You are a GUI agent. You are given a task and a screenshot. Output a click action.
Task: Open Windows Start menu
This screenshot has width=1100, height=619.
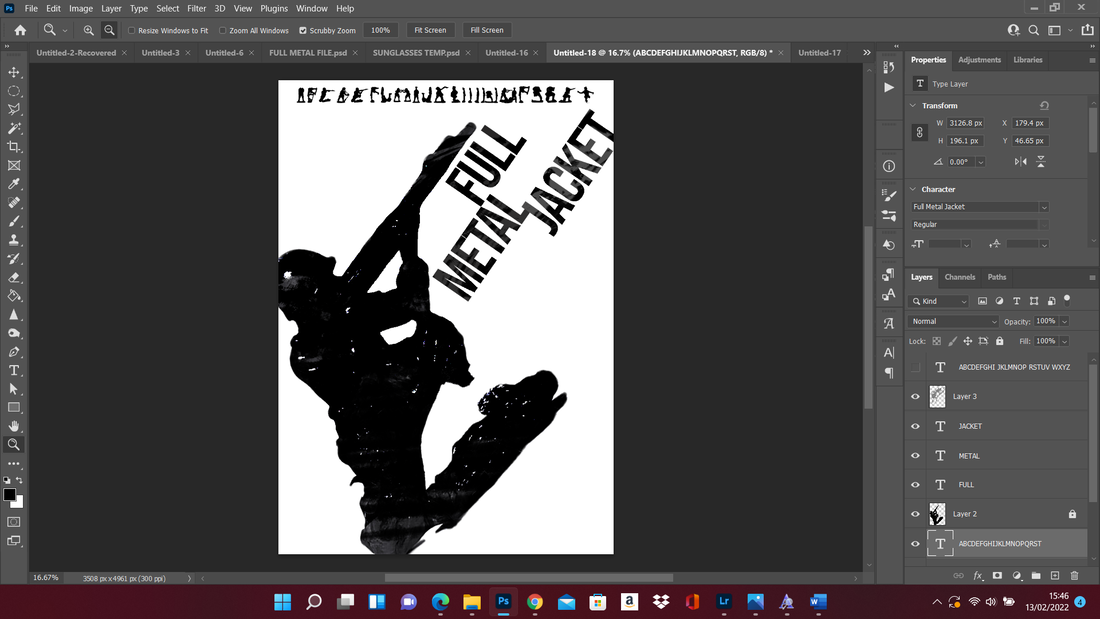point(283,601)
